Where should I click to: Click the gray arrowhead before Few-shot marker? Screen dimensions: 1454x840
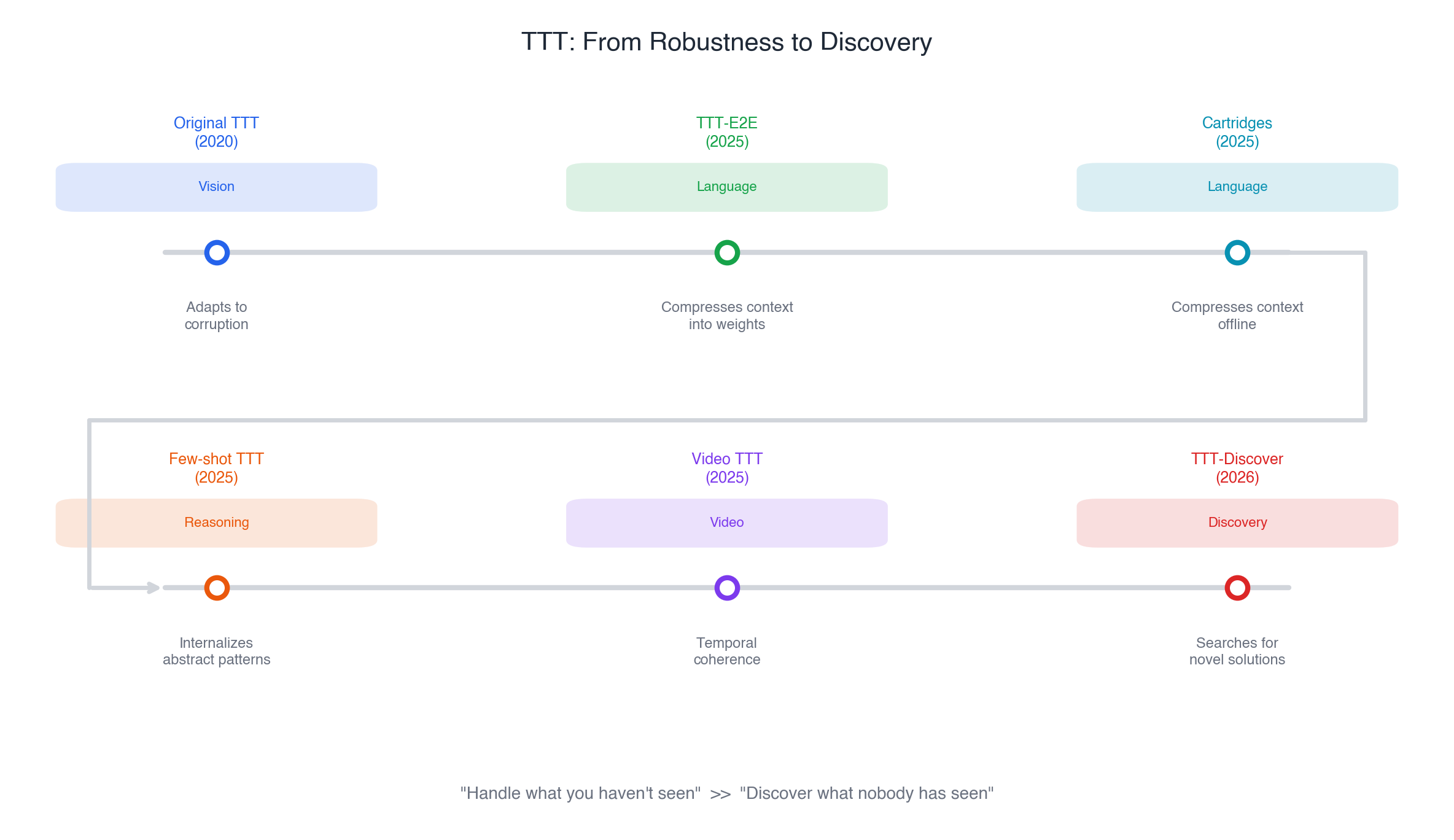pos(154,588)
